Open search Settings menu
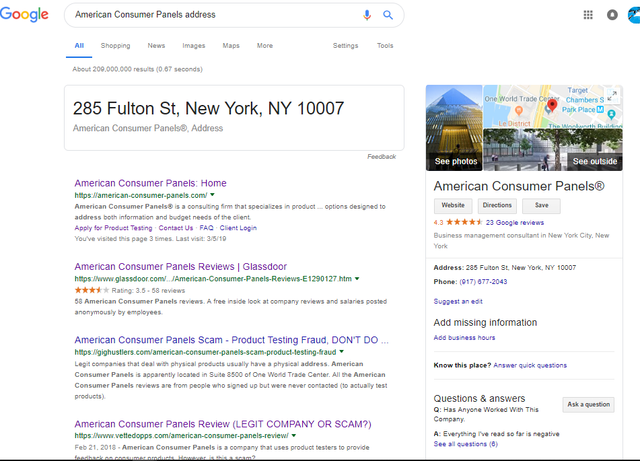 345,46
